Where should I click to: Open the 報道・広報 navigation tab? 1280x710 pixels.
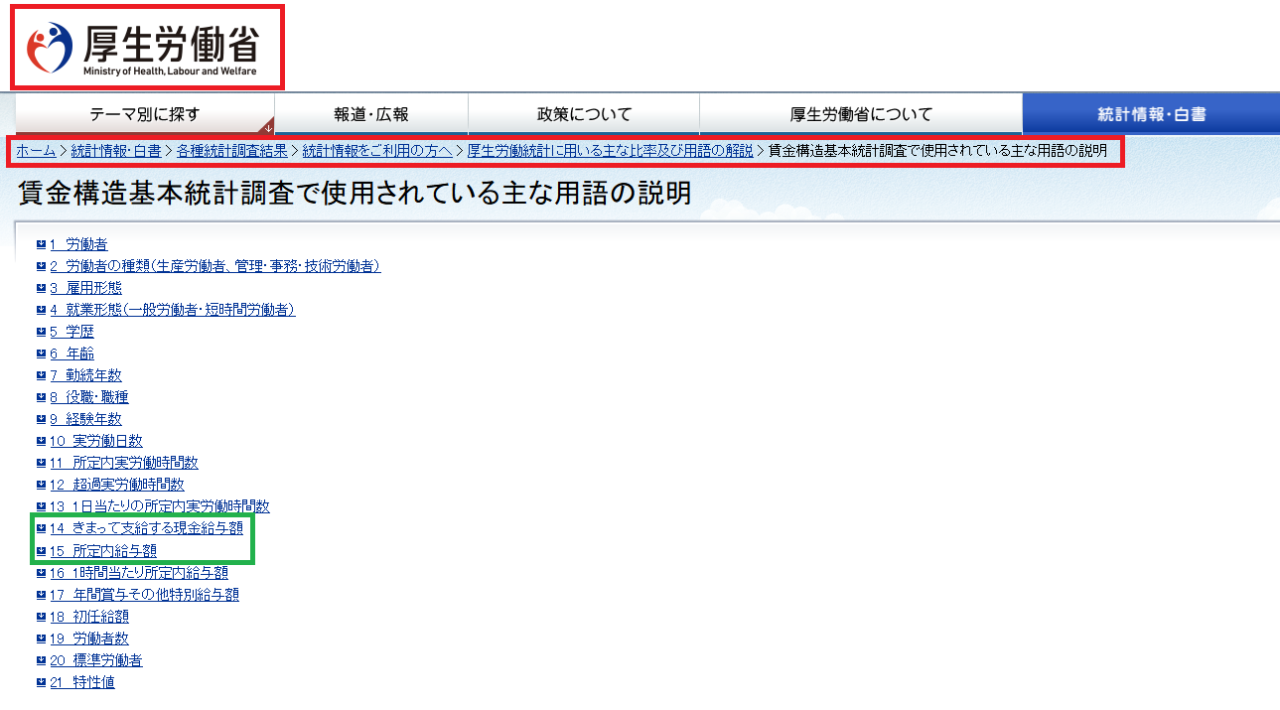point(371,114)
